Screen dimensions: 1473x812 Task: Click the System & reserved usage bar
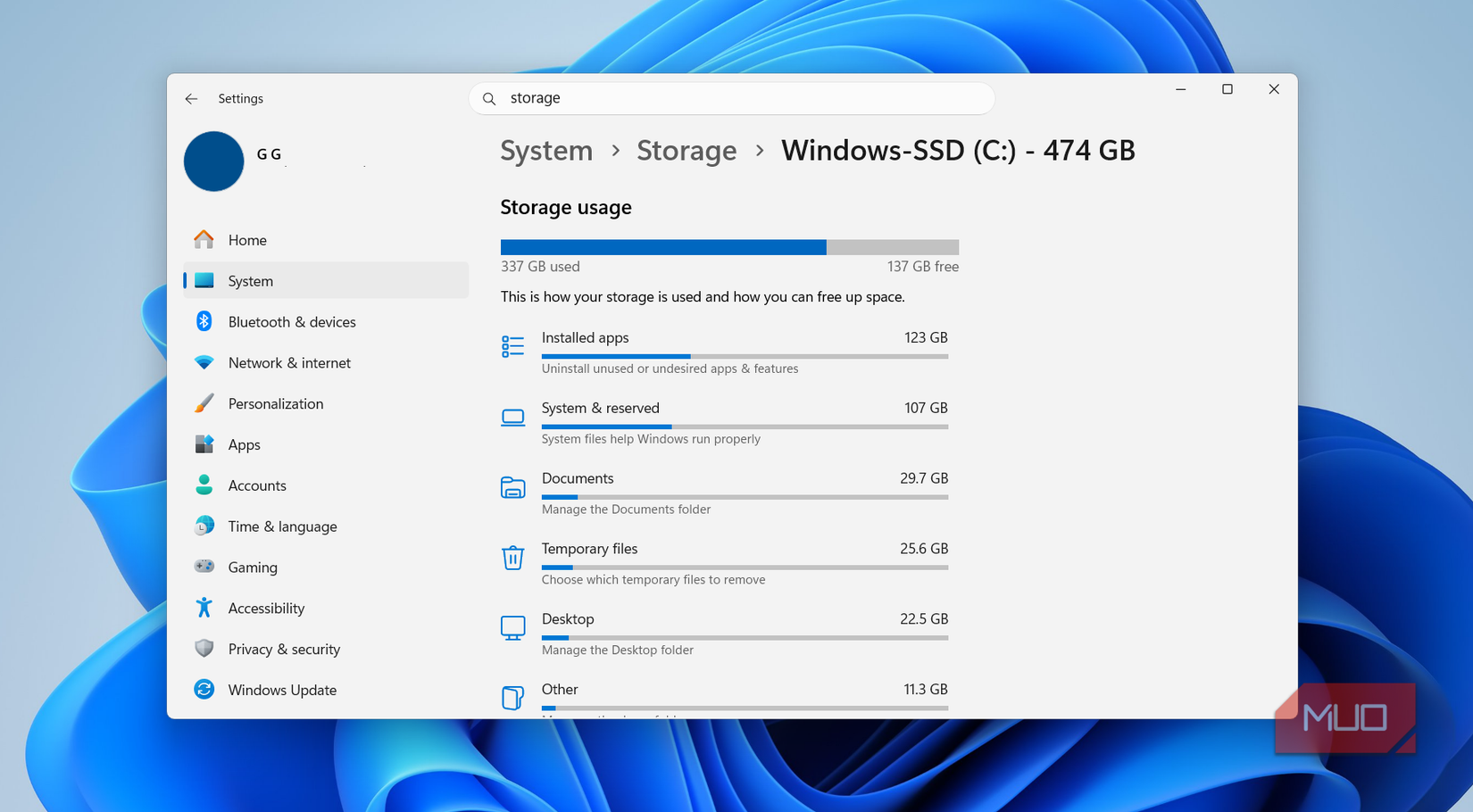click(x=745, y=427)
